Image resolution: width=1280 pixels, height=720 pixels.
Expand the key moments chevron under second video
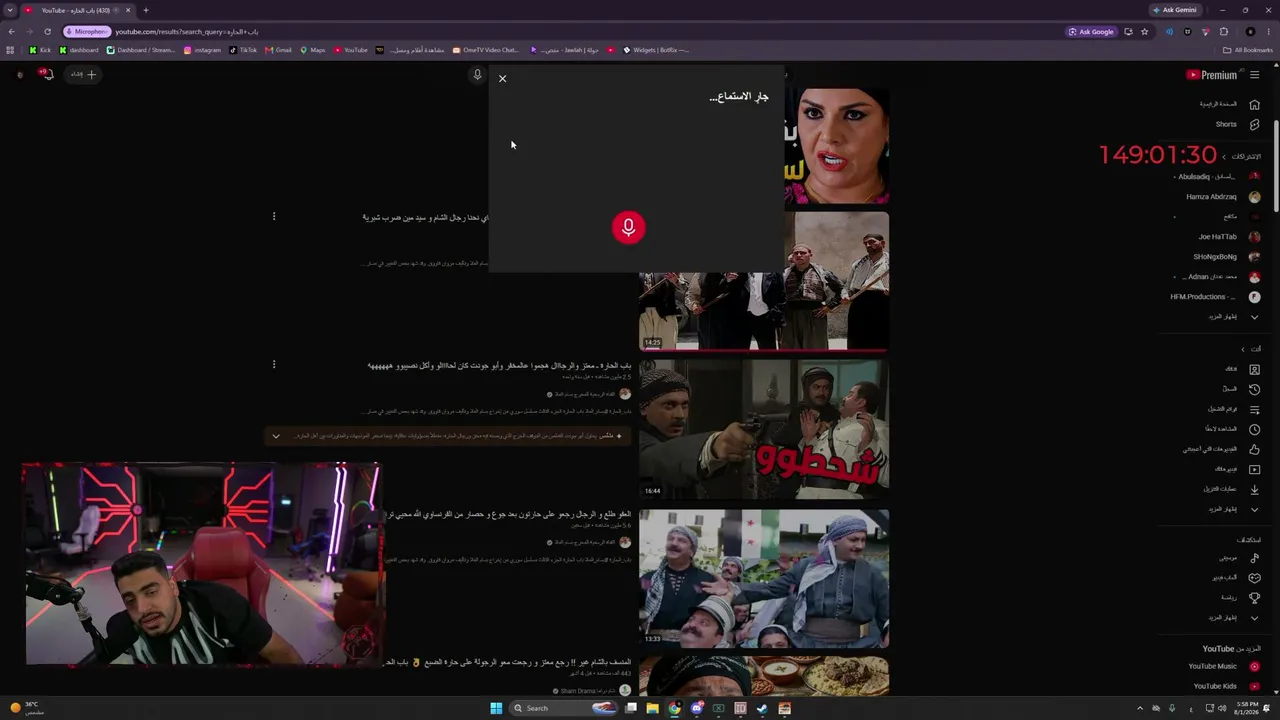[x=276, y=436]
